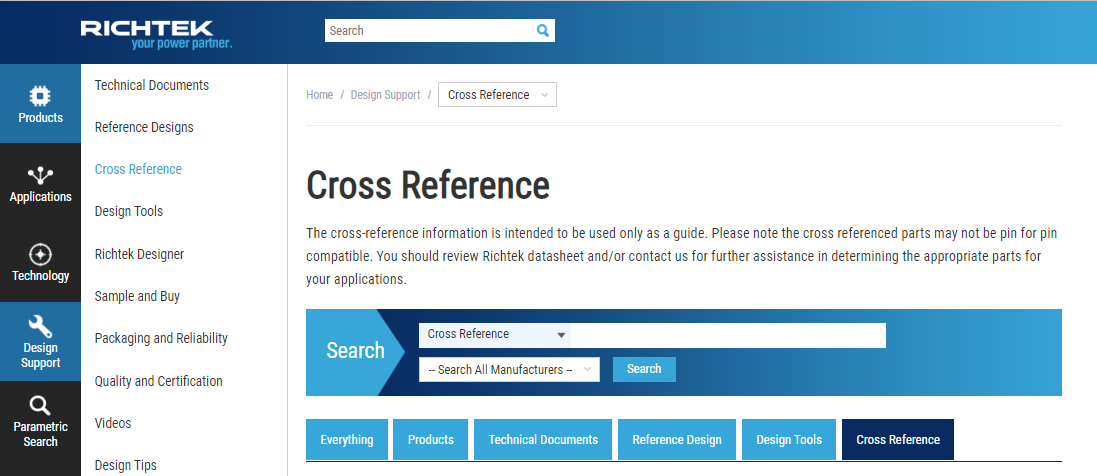Open Design Tips in the sidebar
Image resolution: width=1097 pixels, height=476 pixels.
tap(126, 465)
